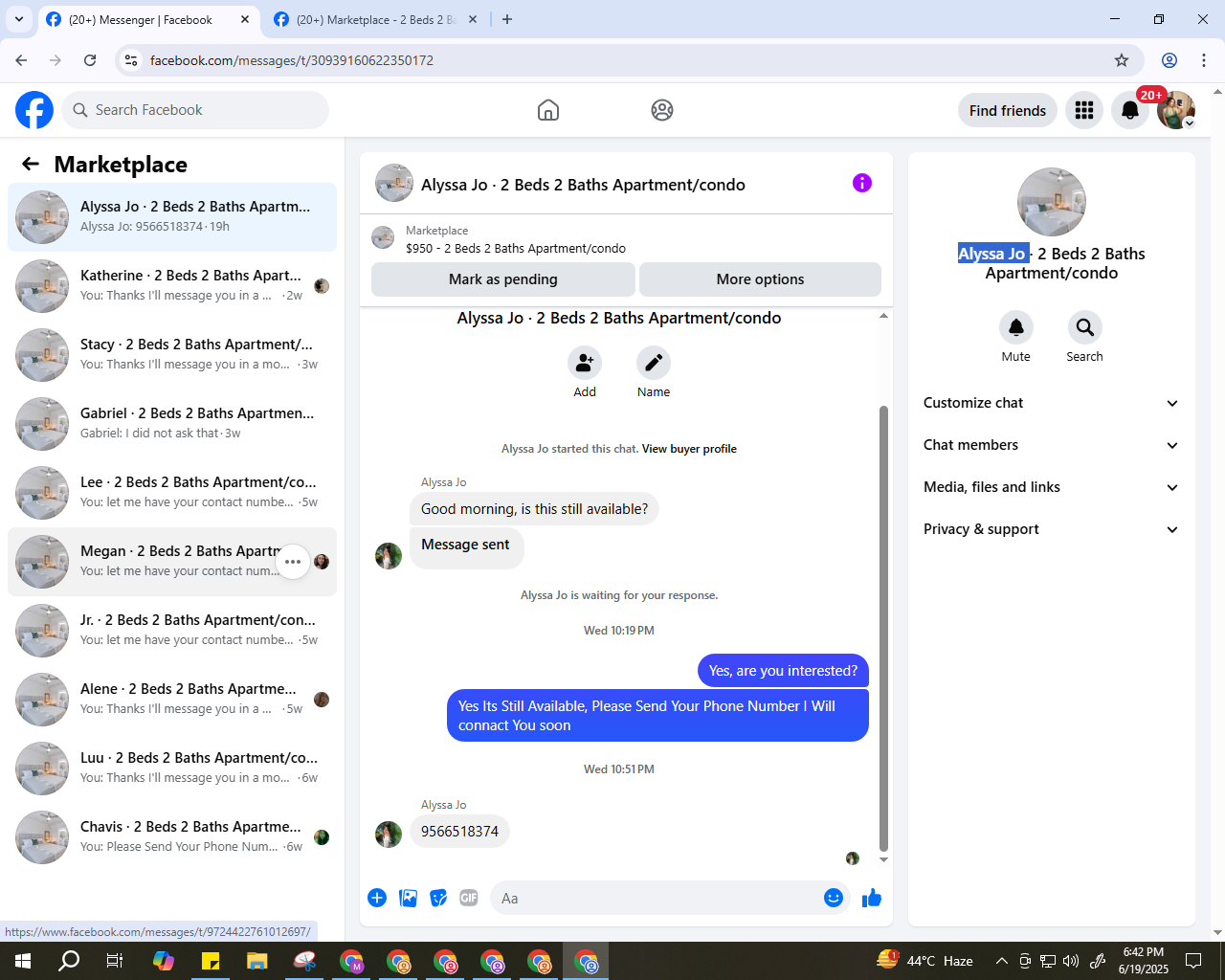Expand Media, files and links section
Image resolution: width=1225 pixels, height=980 pixels.
coord(1051,487)
